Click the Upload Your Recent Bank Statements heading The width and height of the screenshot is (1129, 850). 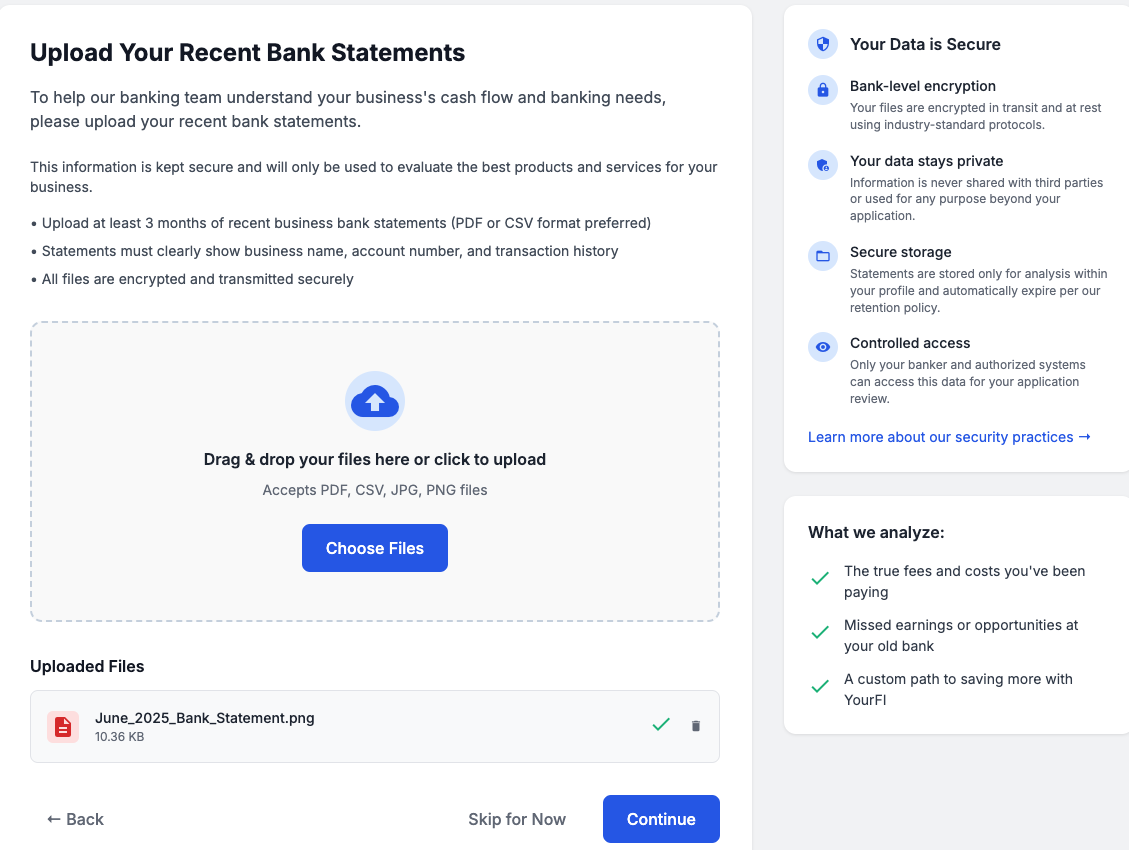(248, 53)
